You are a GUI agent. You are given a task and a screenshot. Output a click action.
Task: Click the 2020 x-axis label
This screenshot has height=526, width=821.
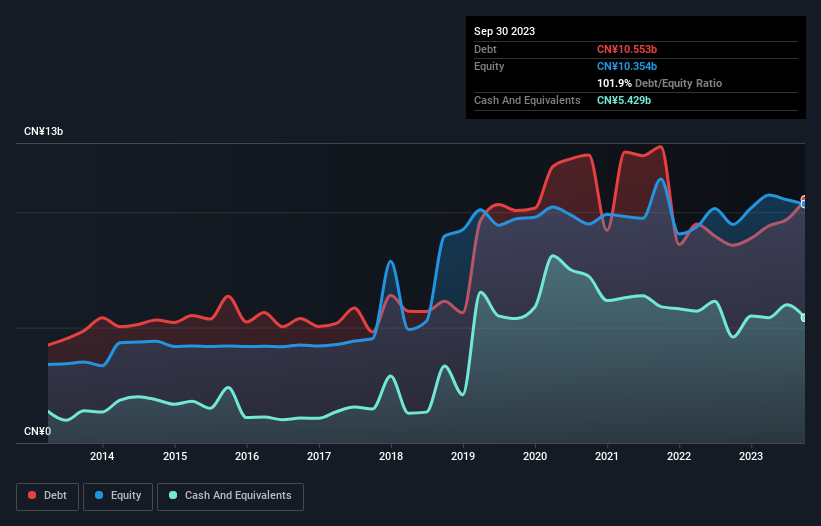(535, 456)
